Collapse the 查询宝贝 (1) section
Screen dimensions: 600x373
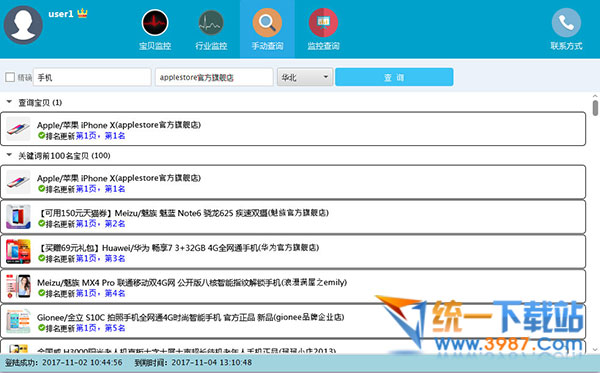9,102
